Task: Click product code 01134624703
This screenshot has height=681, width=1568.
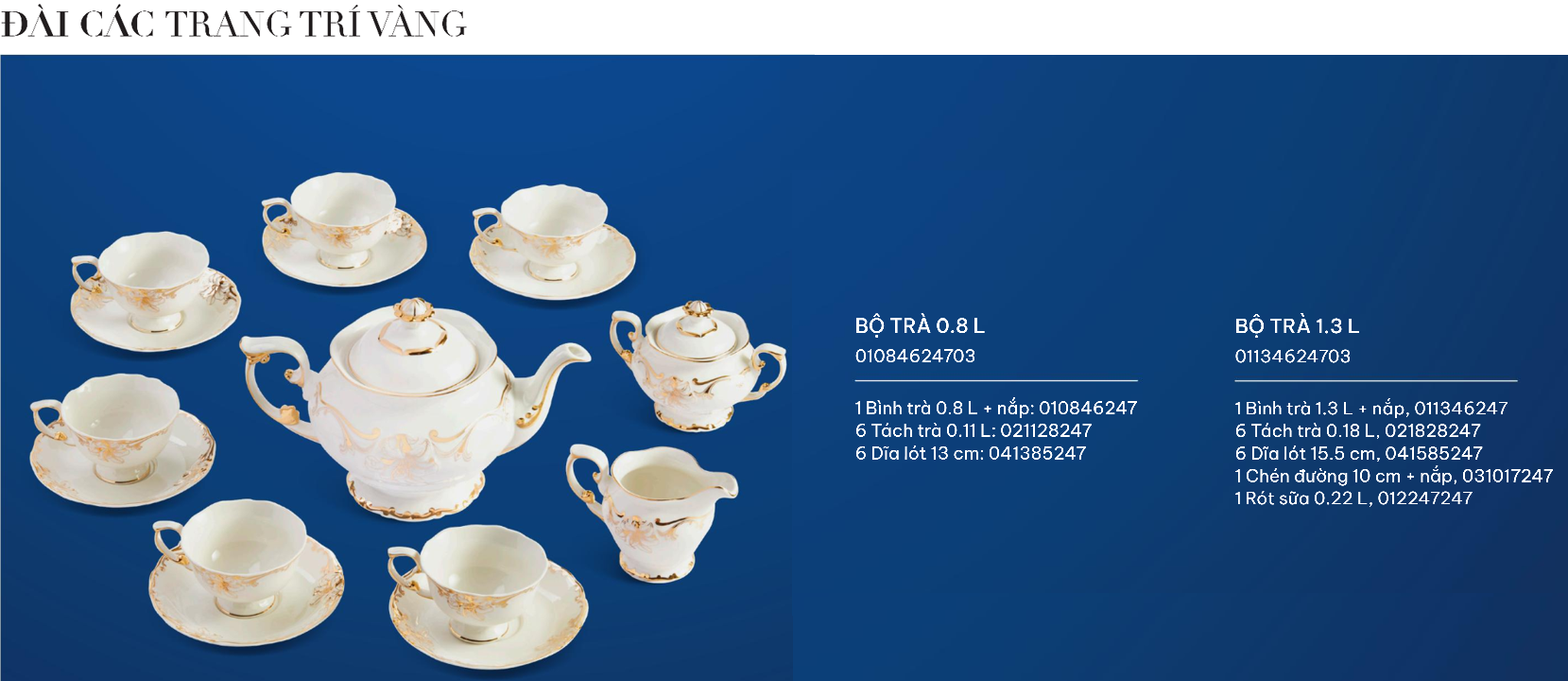Action: click(1292, 357)
